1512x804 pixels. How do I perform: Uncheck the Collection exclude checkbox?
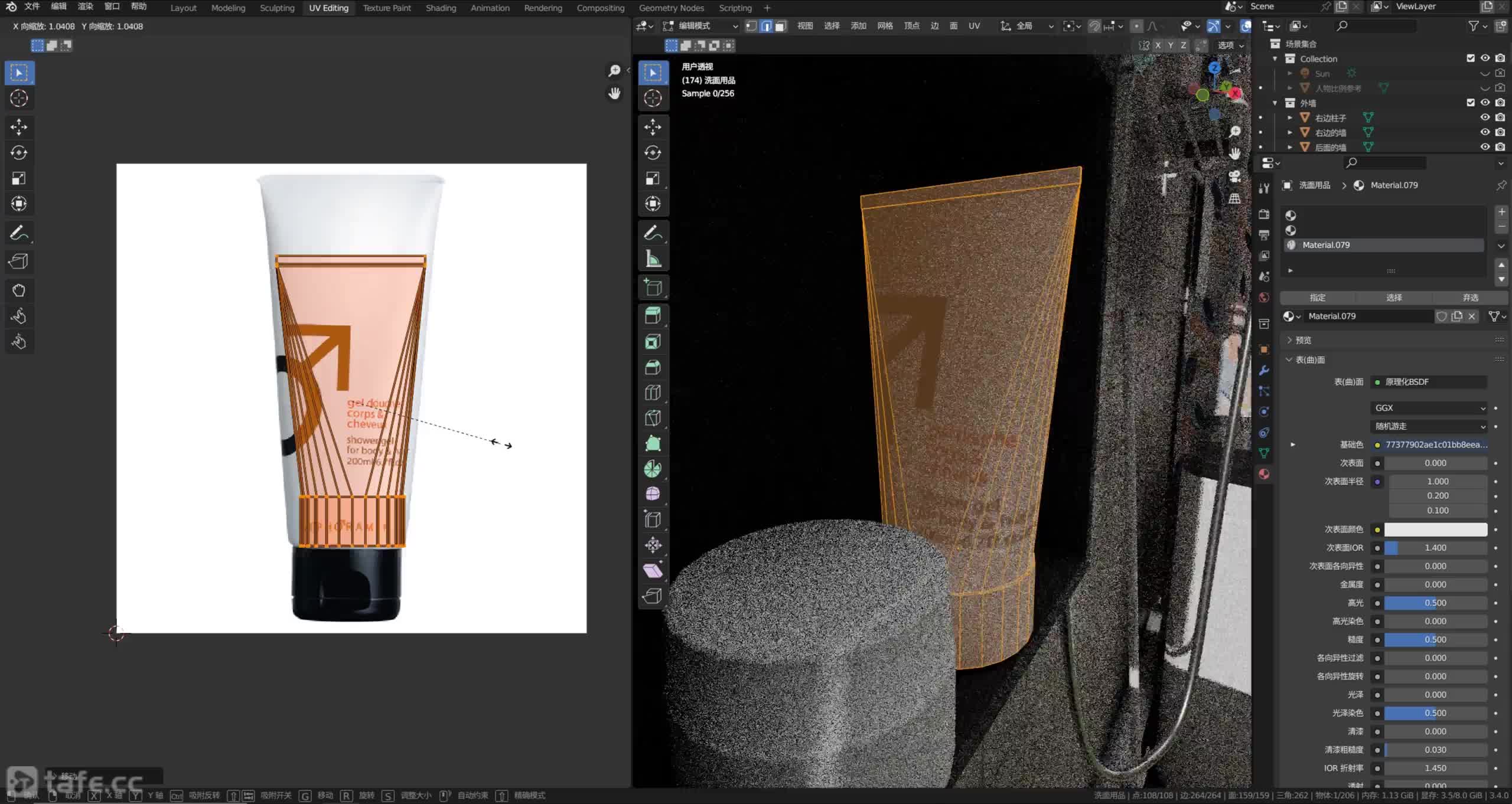[1471, 58]
